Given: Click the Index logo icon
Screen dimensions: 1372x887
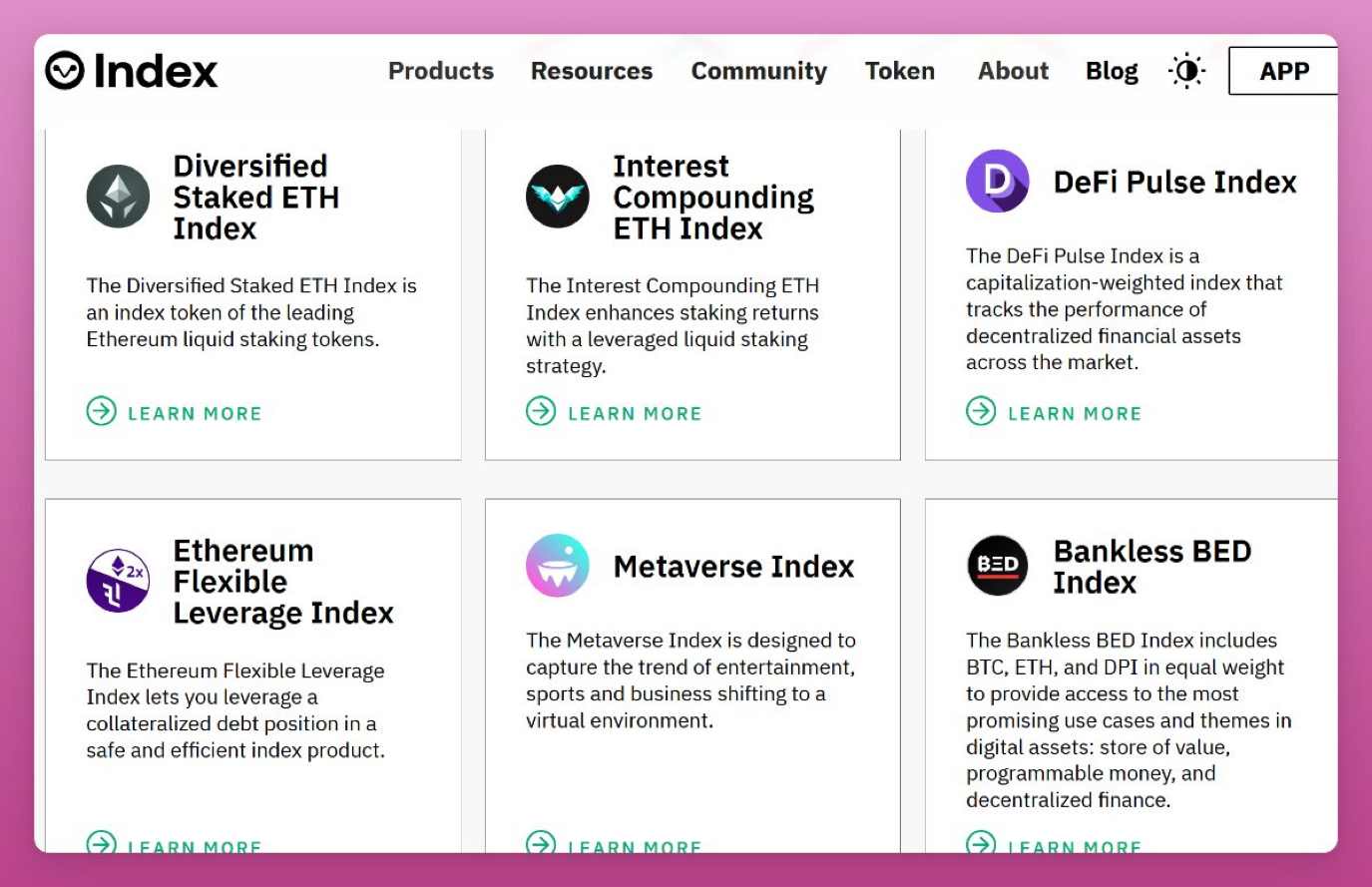Looking at the screenshot, I should [x=65, y=71].
